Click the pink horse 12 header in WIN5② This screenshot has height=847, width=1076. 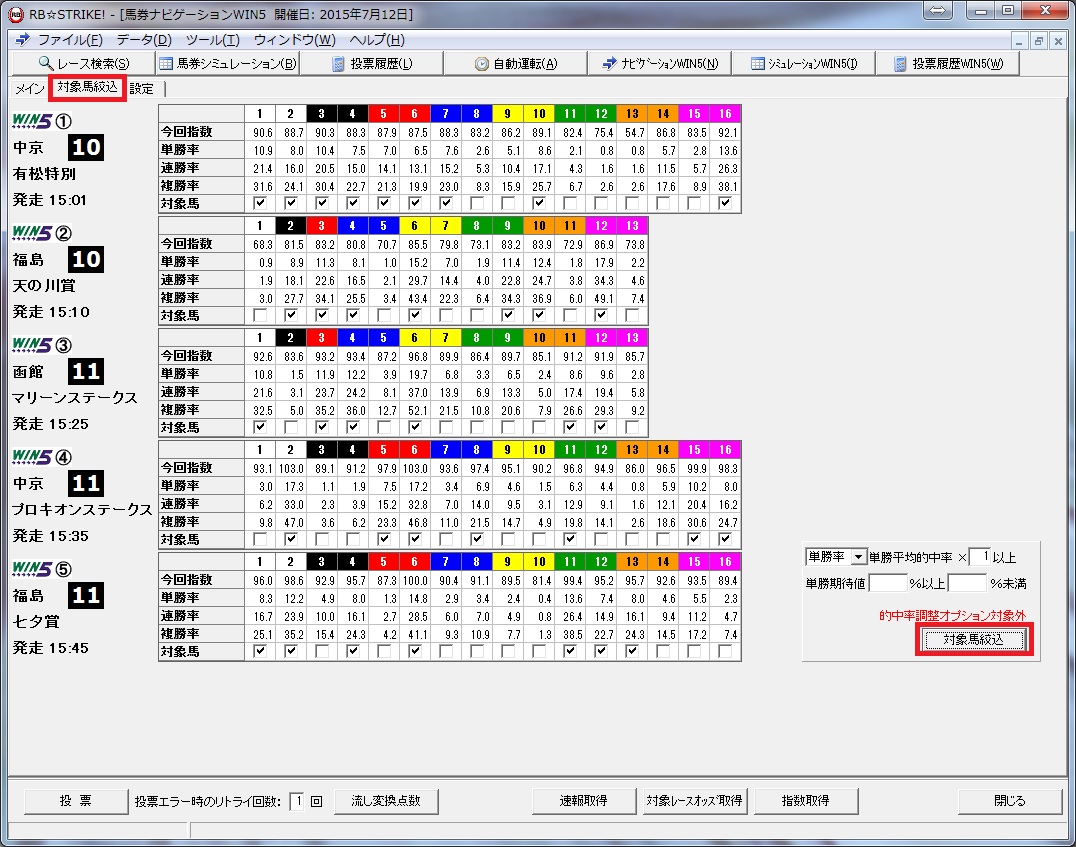601,225
